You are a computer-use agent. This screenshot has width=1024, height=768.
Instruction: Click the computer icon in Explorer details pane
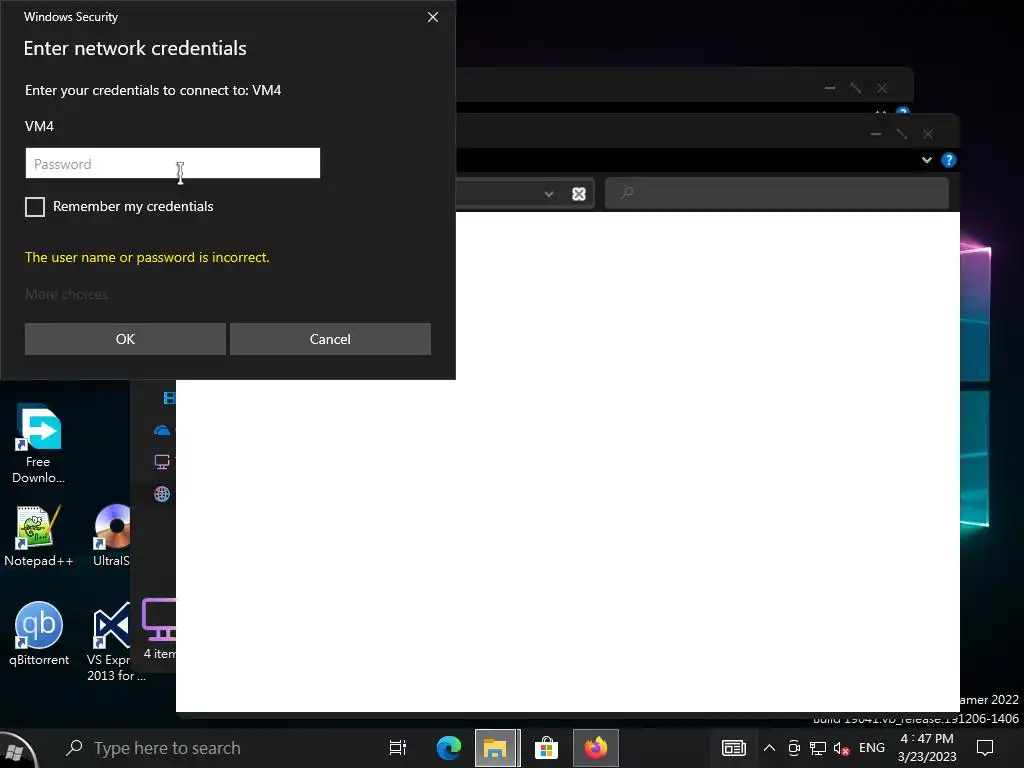tap(159, 620)
